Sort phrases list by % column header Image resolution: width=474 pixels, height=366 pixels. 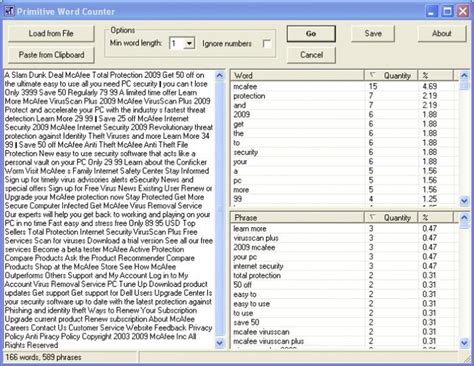point(436,218)
